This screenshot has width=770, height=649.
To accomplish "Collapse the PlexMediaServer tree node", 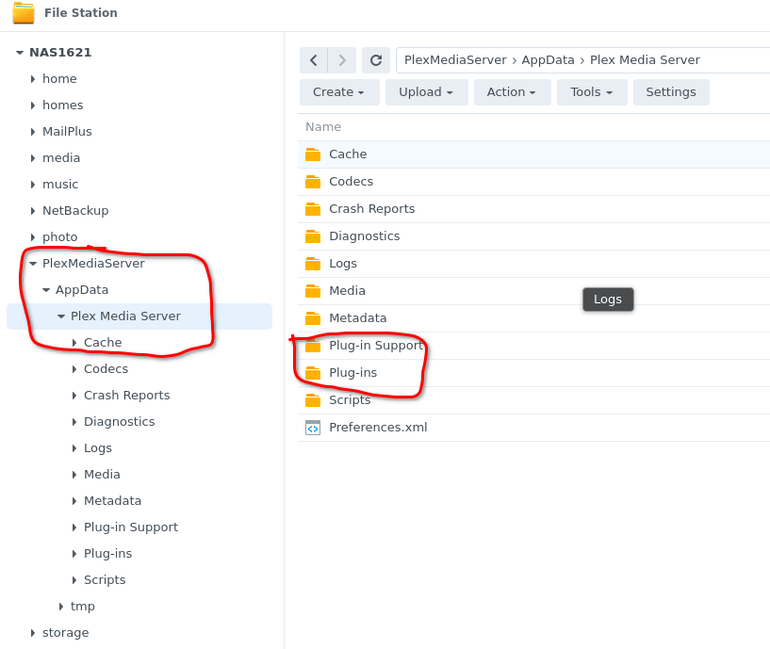I will (x=33, y=264).
